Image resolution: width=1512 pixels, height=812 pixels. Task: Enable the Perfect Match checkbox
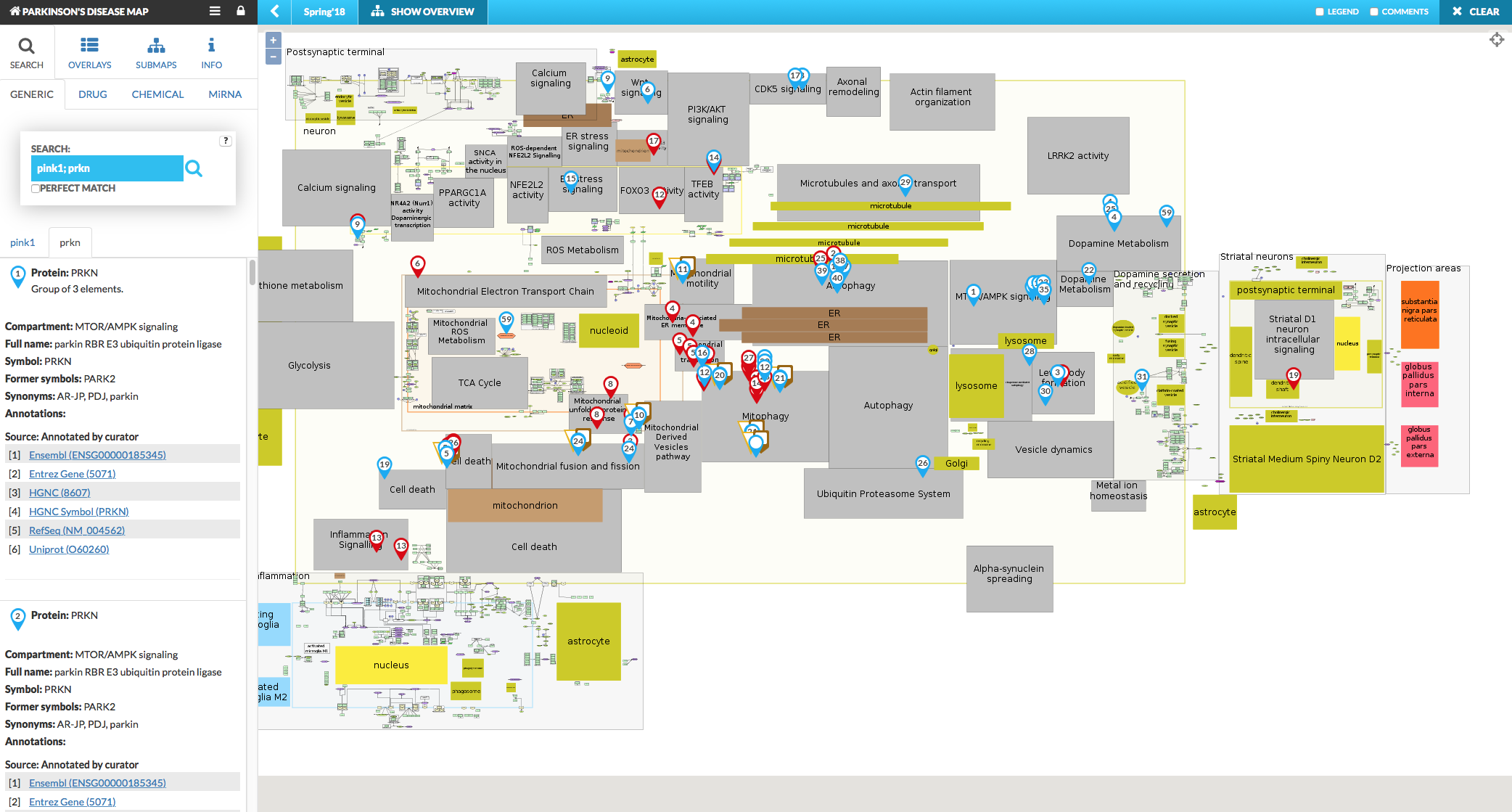click(36, 189)
